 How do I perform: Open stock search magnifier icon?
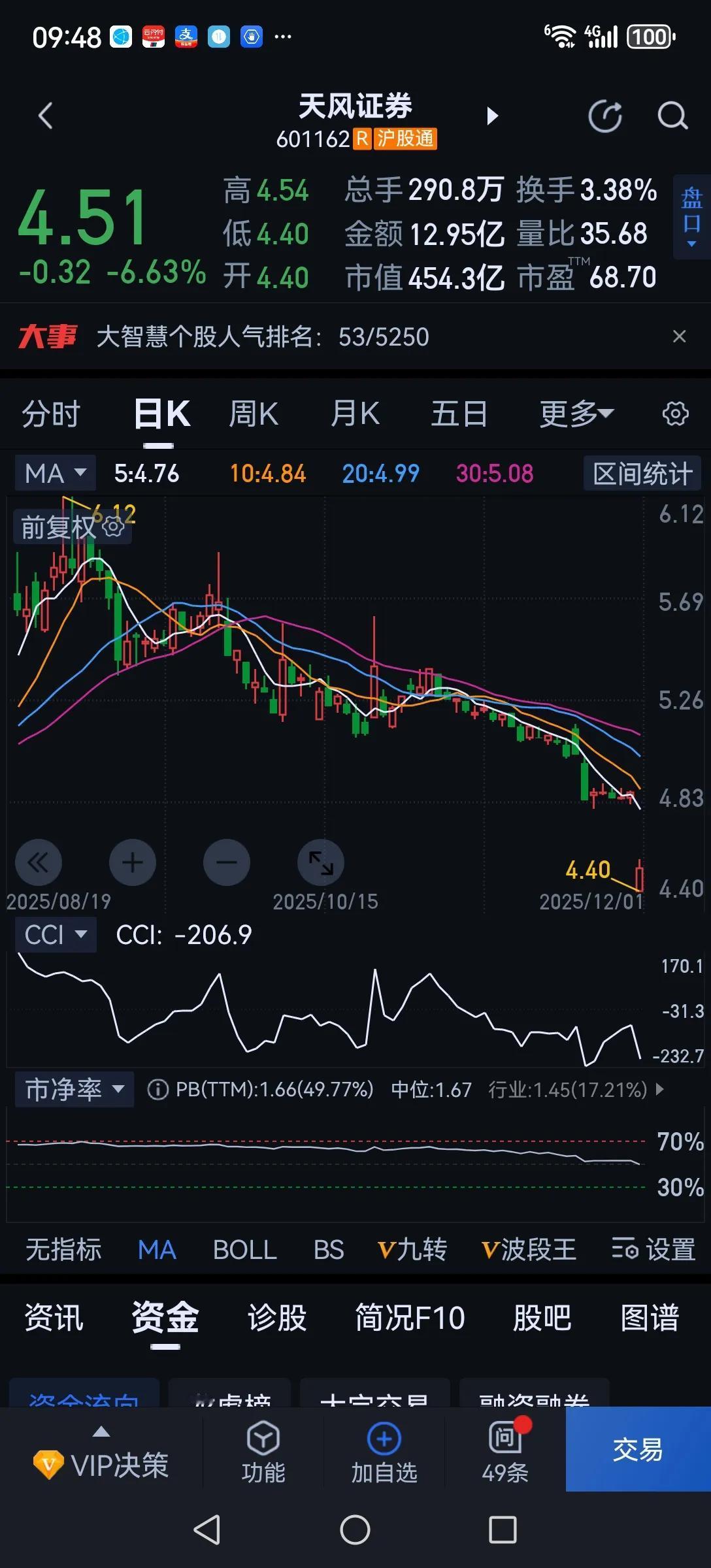tap(672, 116)
